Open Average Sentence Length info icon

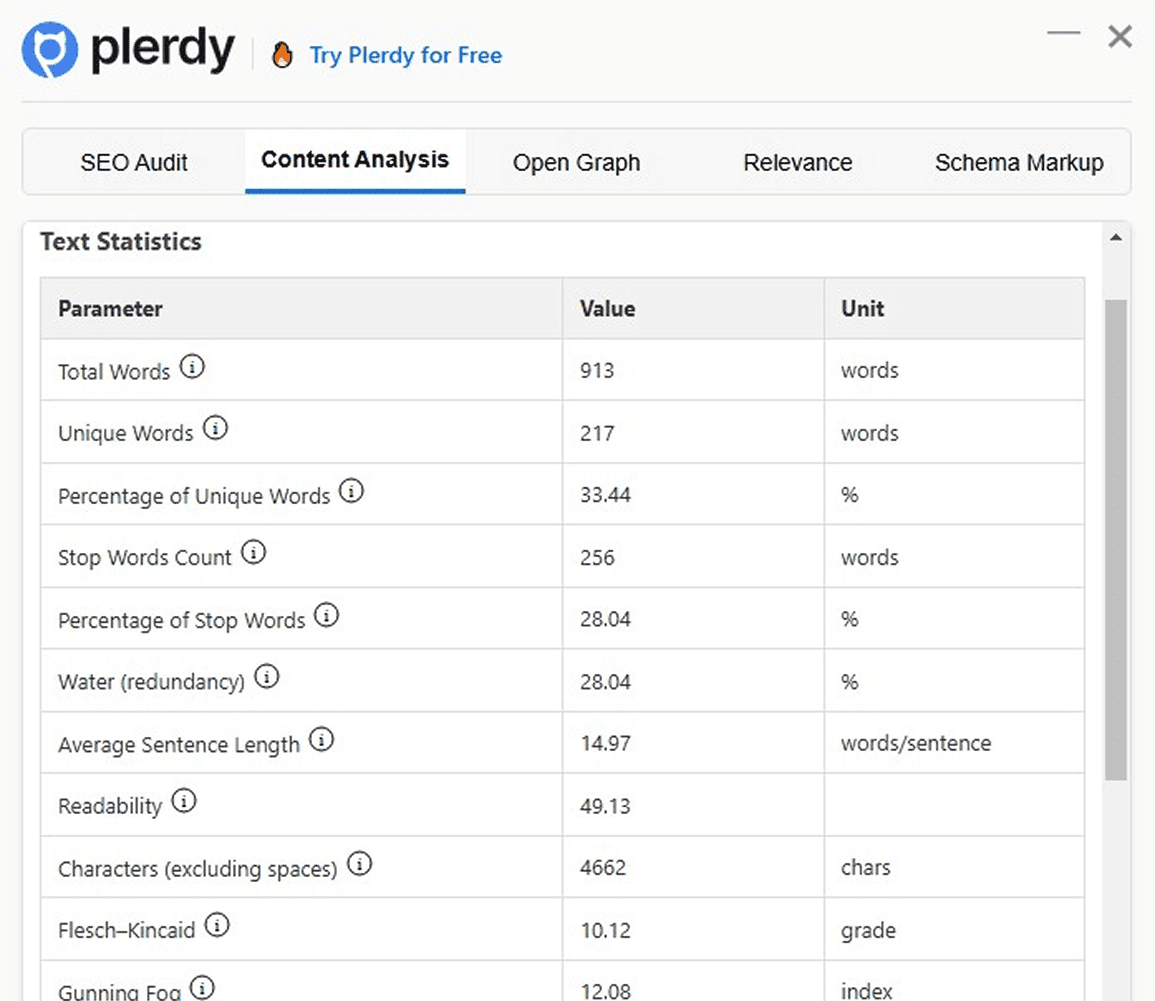tap(321, 741)
